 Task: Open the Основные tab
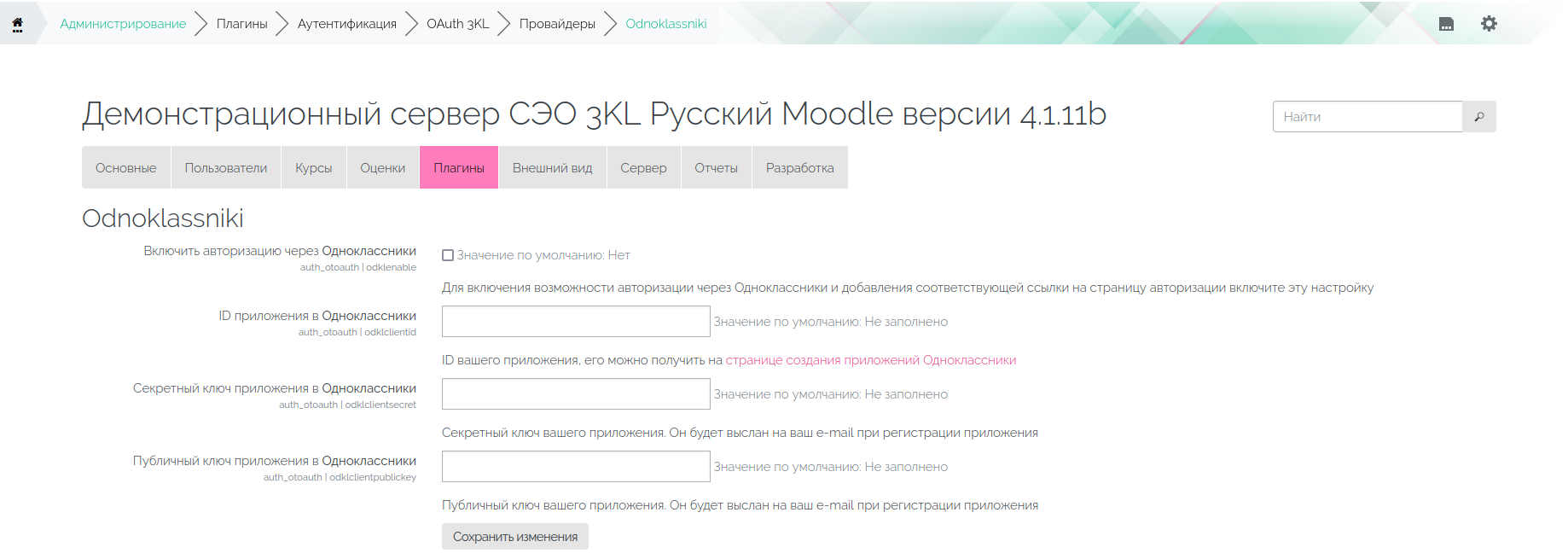[x=126, y=168]
